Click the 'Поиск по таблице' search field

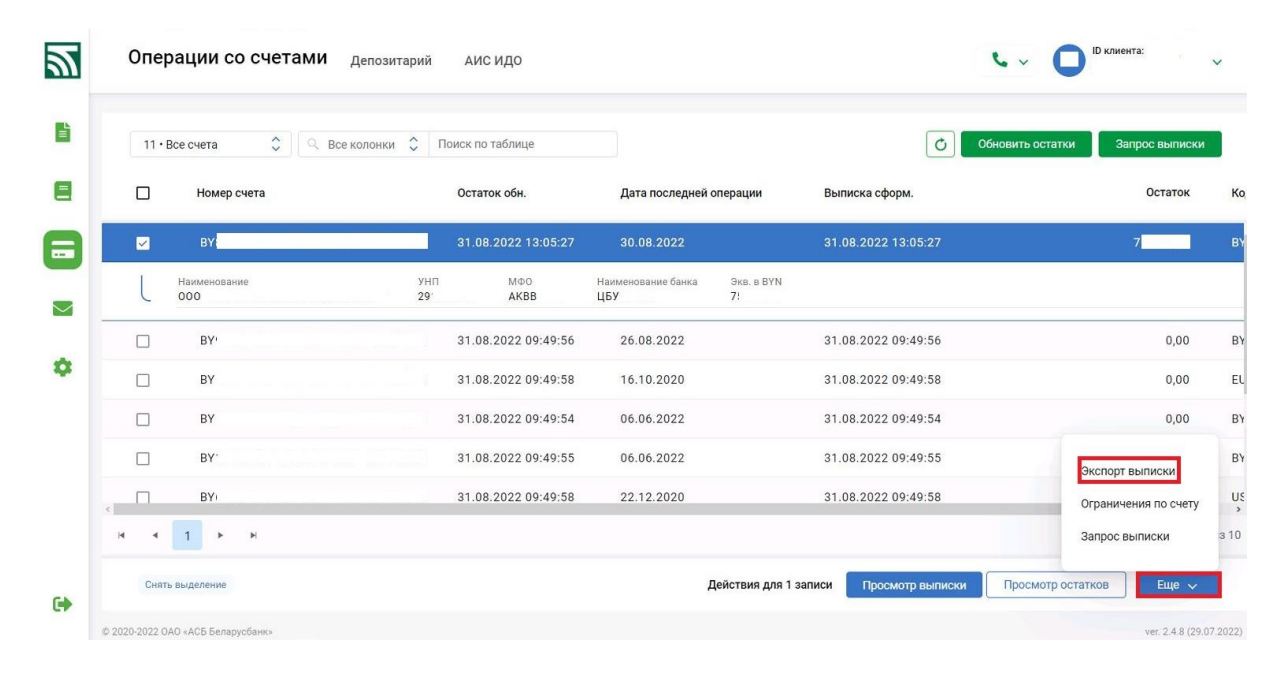[x=522, y=144]
